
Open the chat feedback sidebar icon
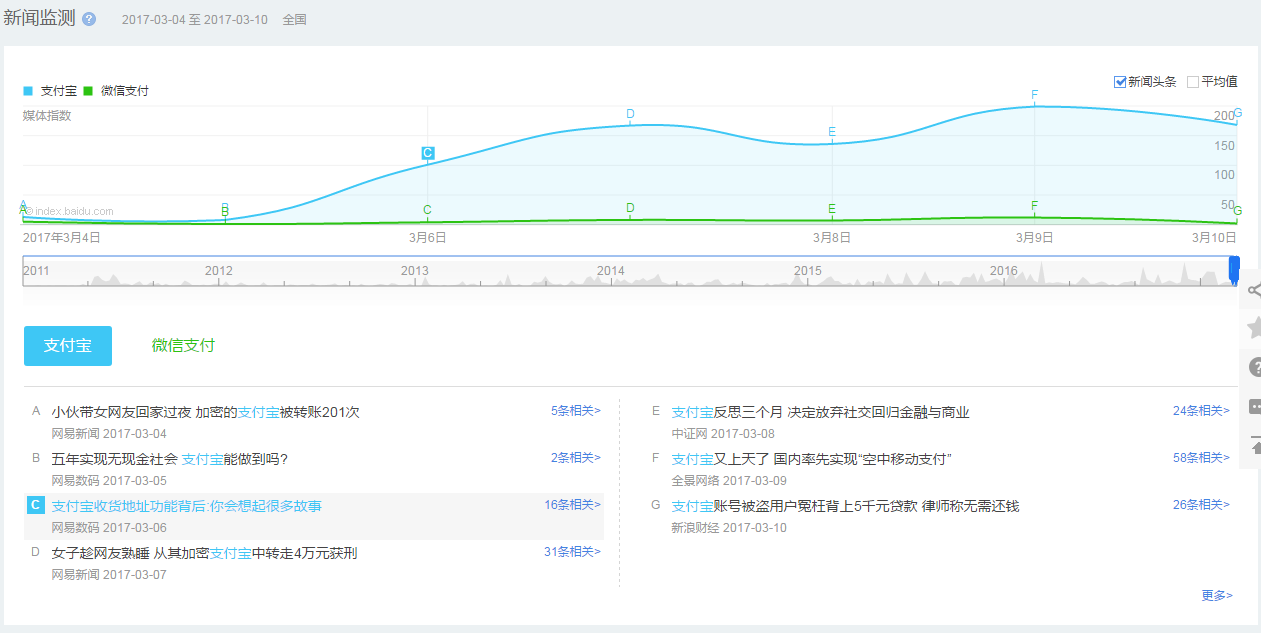pos(1254,407)
